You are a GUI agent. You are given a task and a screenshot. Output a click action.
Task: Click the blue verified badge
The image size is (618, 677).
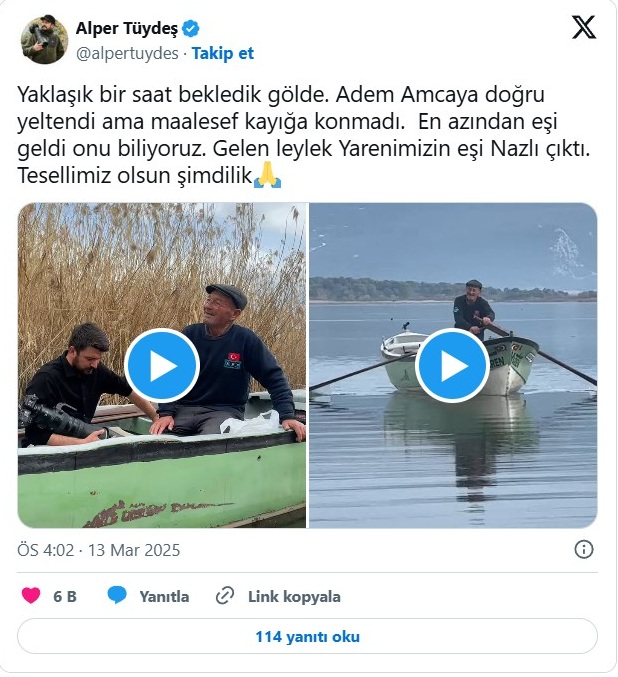coord(190,29)
